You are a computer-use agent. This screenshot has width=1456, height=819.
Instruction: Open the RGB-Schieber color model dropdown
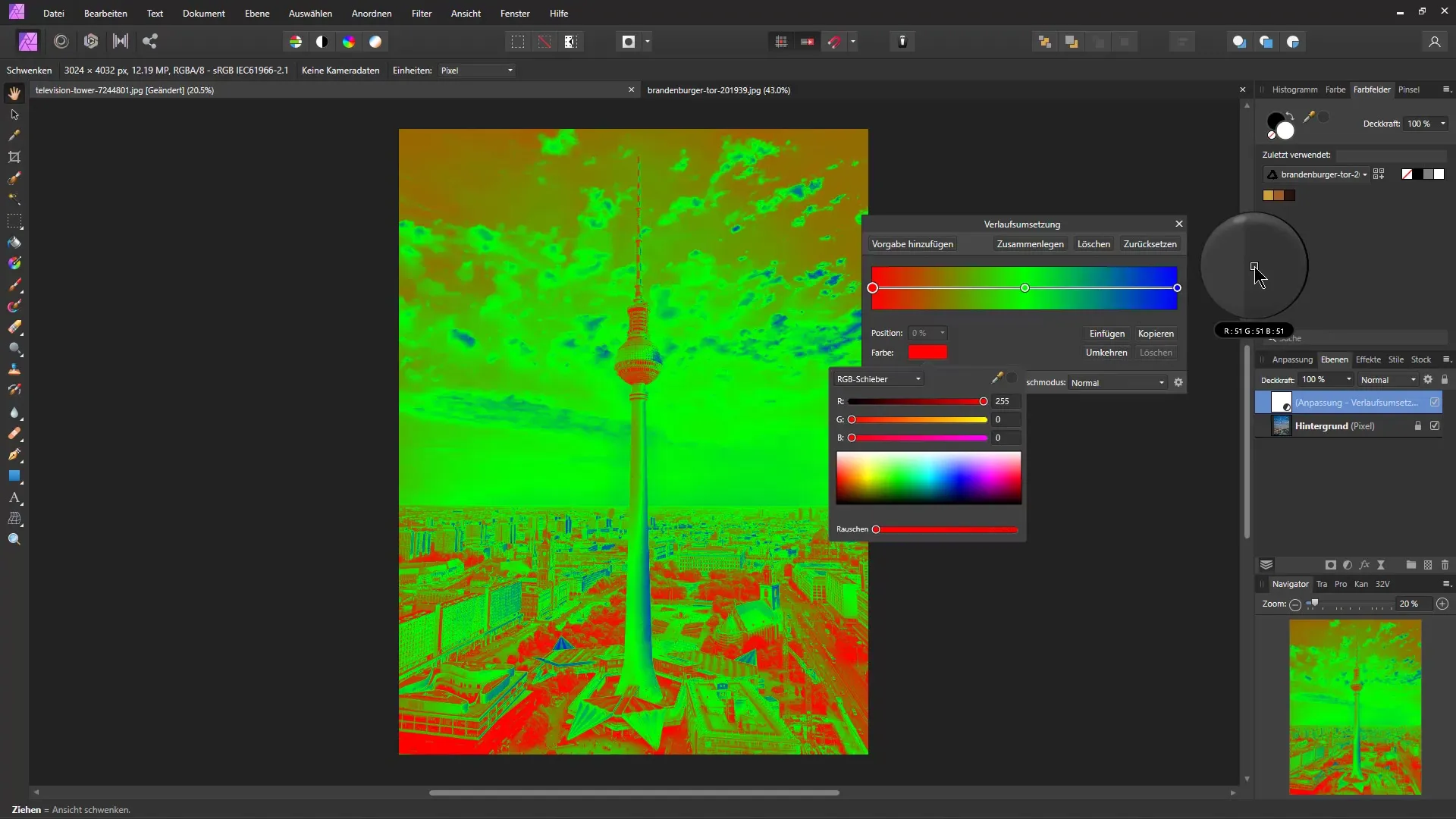pos(878,378)
